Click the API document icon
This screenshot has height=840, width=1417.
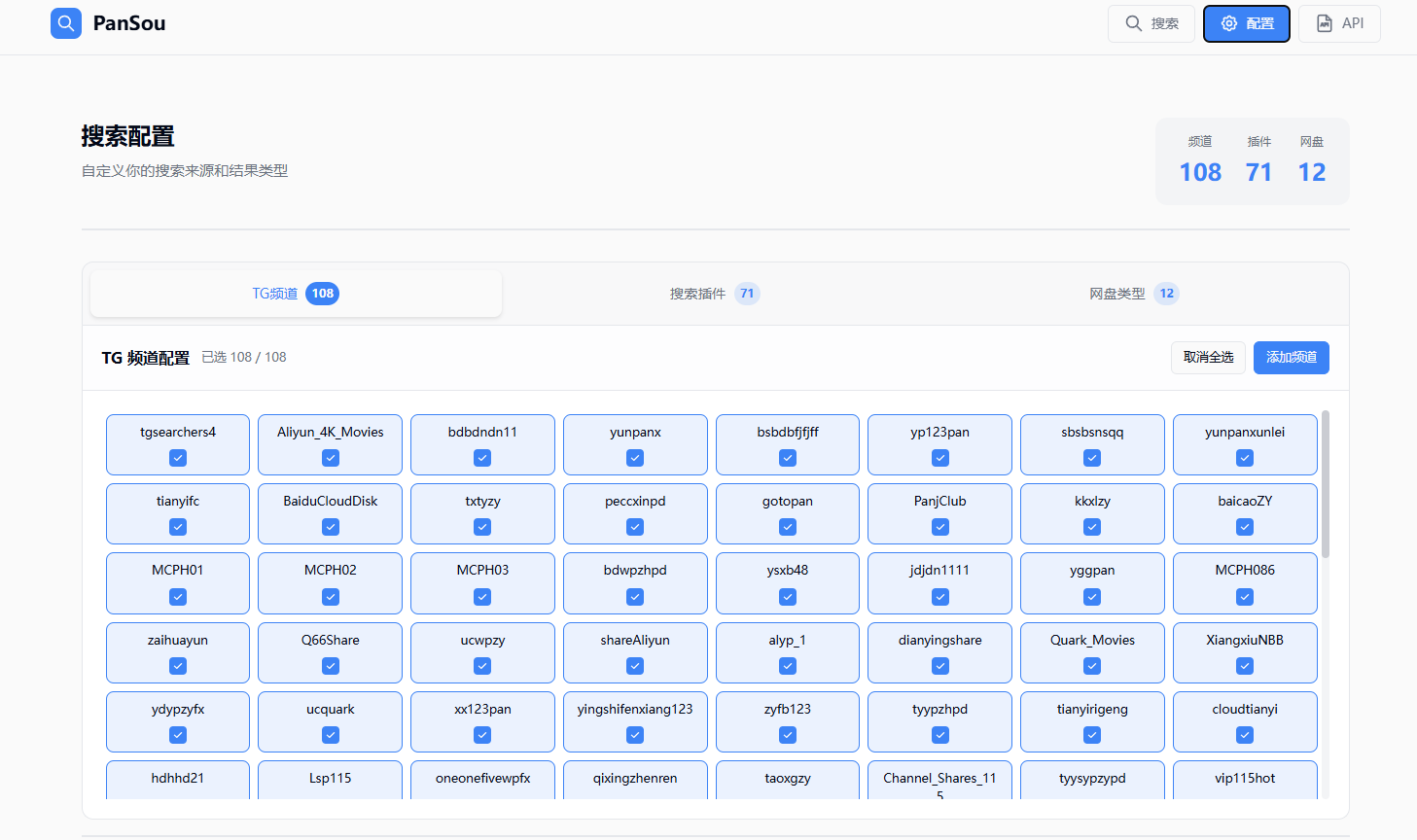1325,23
